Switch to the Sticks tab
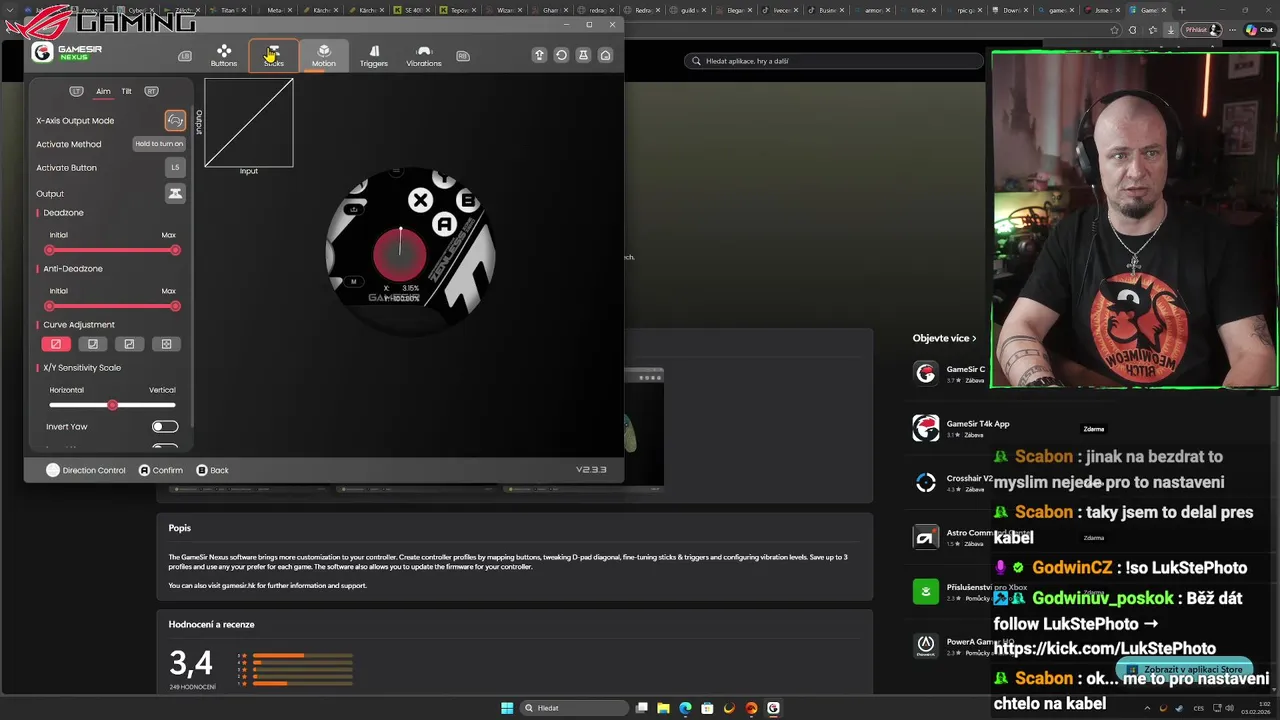Viewport: 1280px width, 720px height. [273, 56]
